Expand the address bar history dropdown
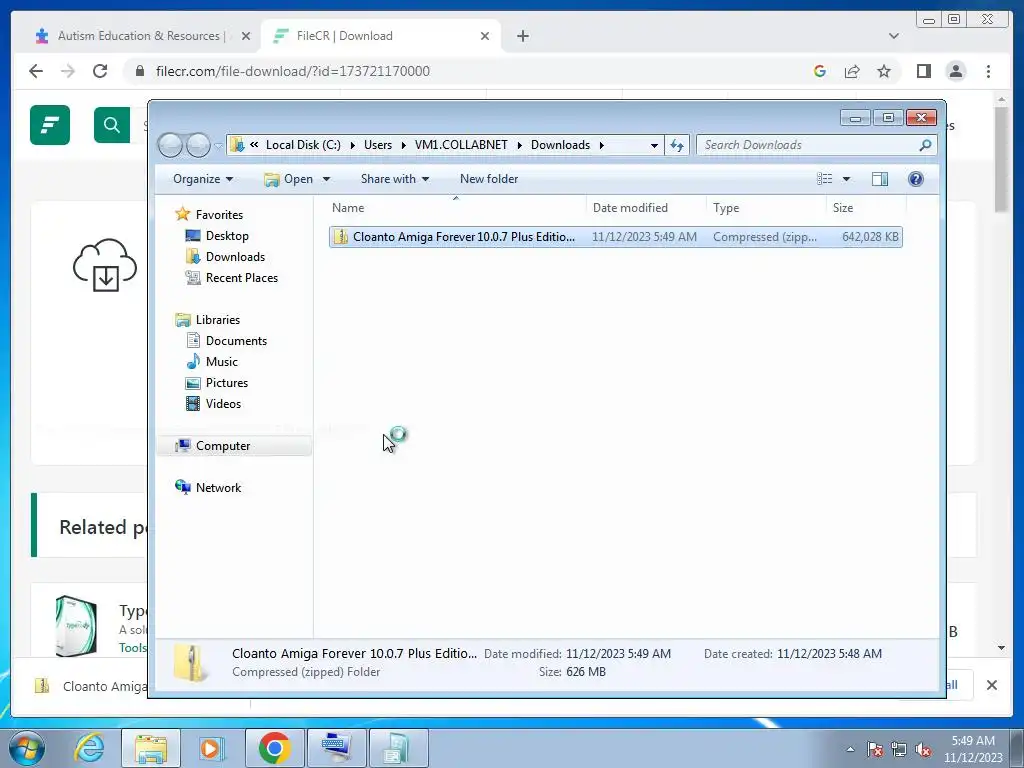The height and width of the screenshot is (768, 1024). coord(654,145)
